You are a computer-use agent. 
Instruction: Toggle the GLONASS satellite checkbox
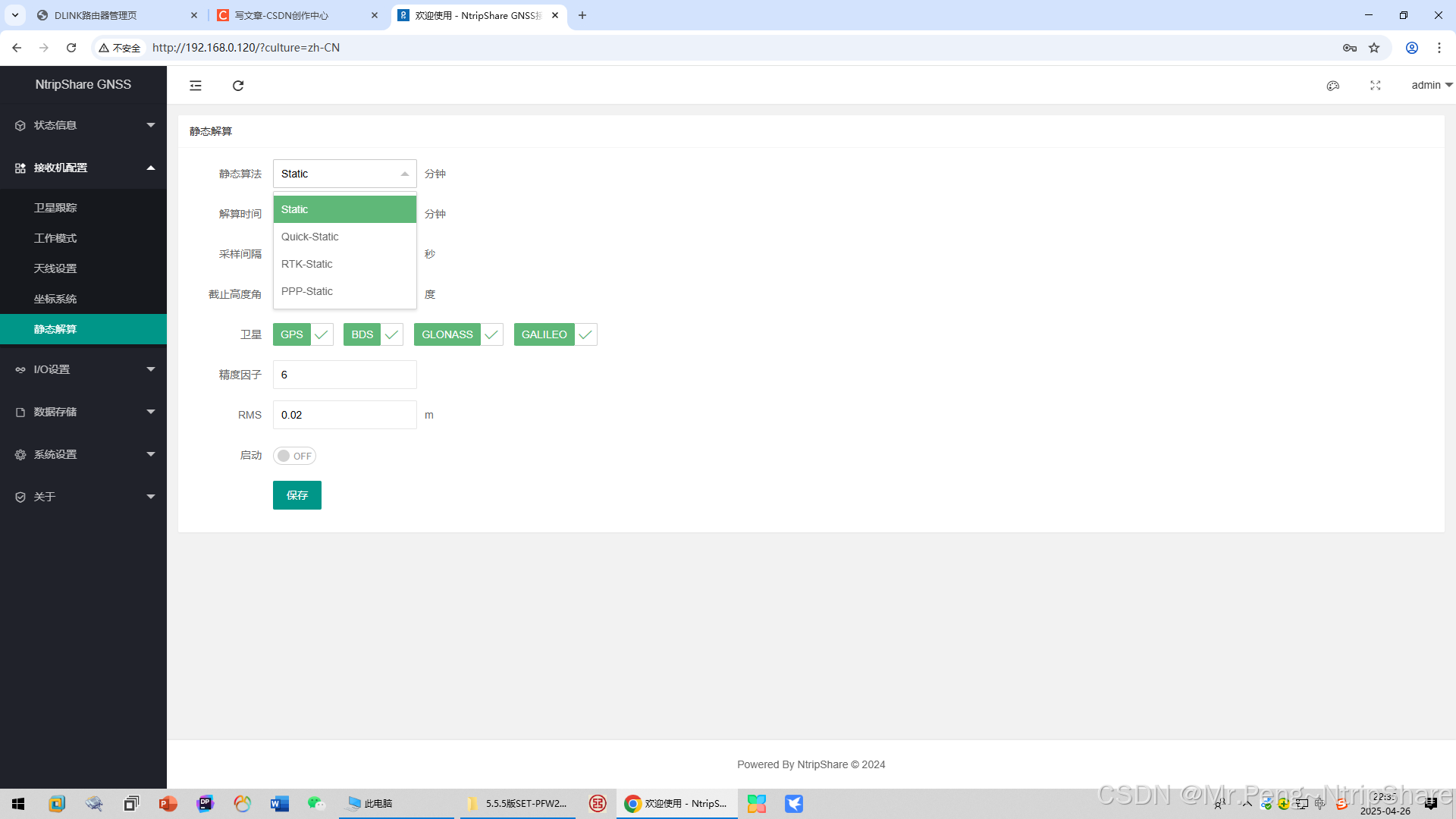point(458,334)
